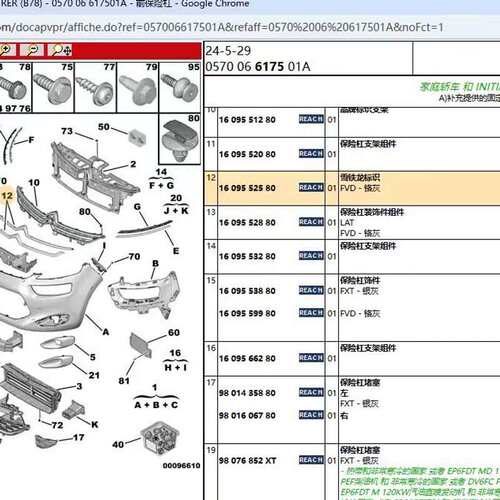Select part number 98 016 067 80

point(247,416)
